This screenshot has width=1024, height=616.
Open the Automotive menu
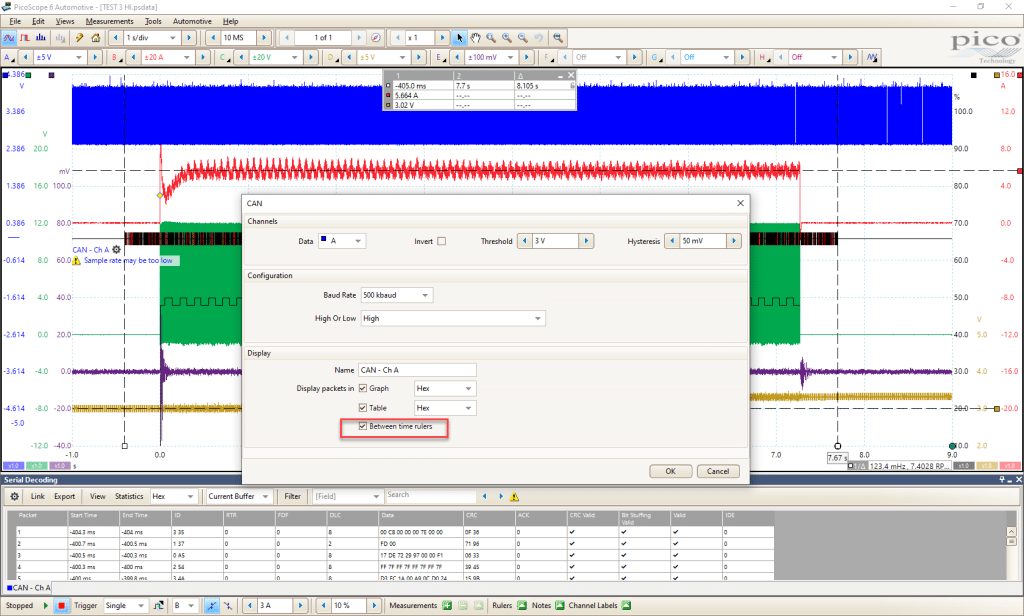(x=192, y=21)
